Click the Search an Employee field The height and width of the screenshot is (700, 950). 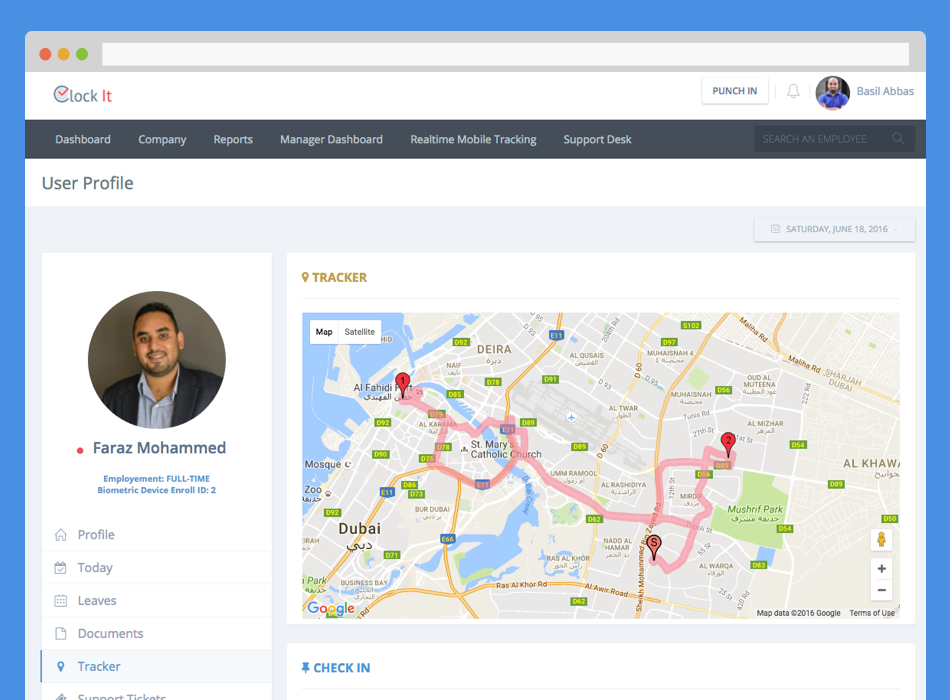pos(834,139)
